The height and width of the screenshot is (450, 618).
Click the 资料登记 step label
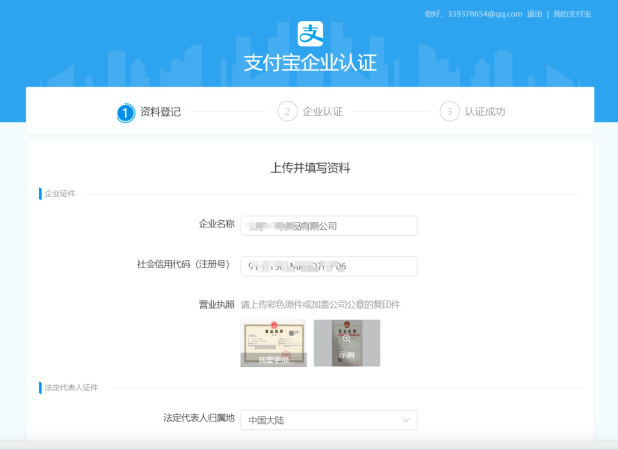coord(160,112)
